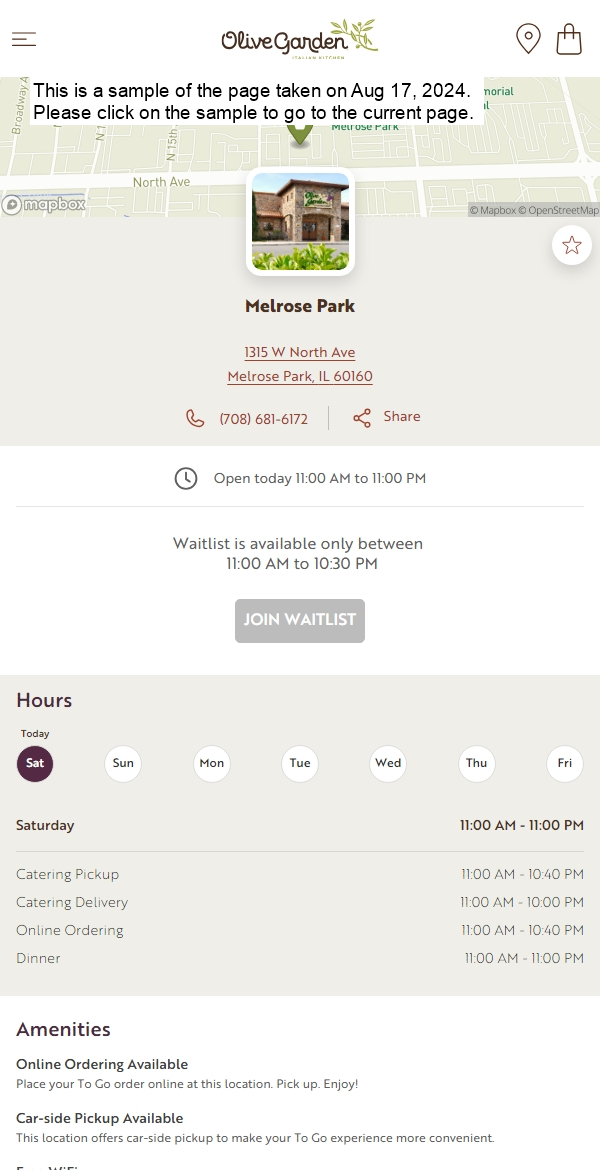Screen dimensions: 600x1170
Task: Select Sun in the hours day picker
Action: click(x=123, y=763)
